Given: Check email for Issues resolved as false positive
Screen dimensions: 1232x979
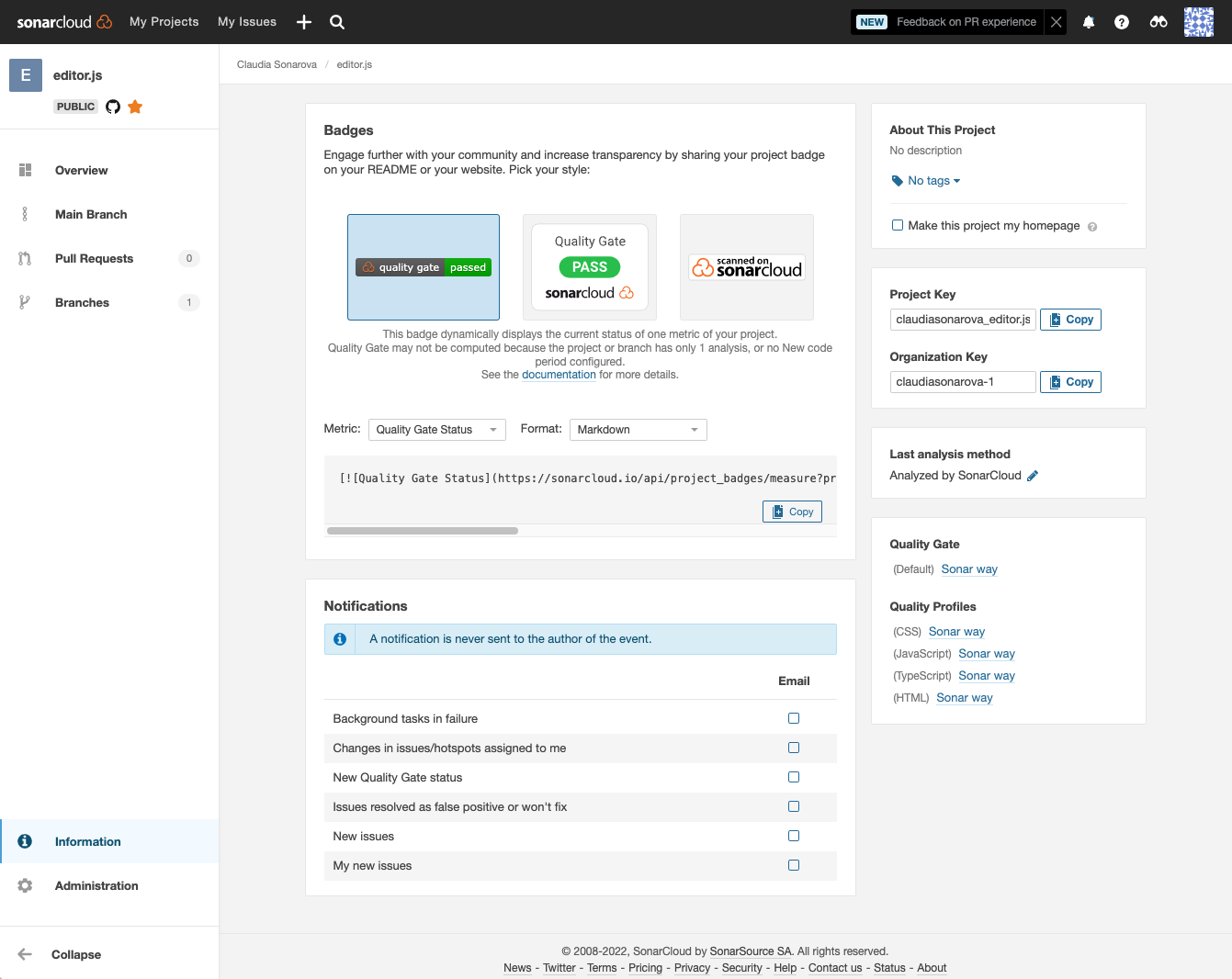Looking at the screenshot, I should coord(794,806).
